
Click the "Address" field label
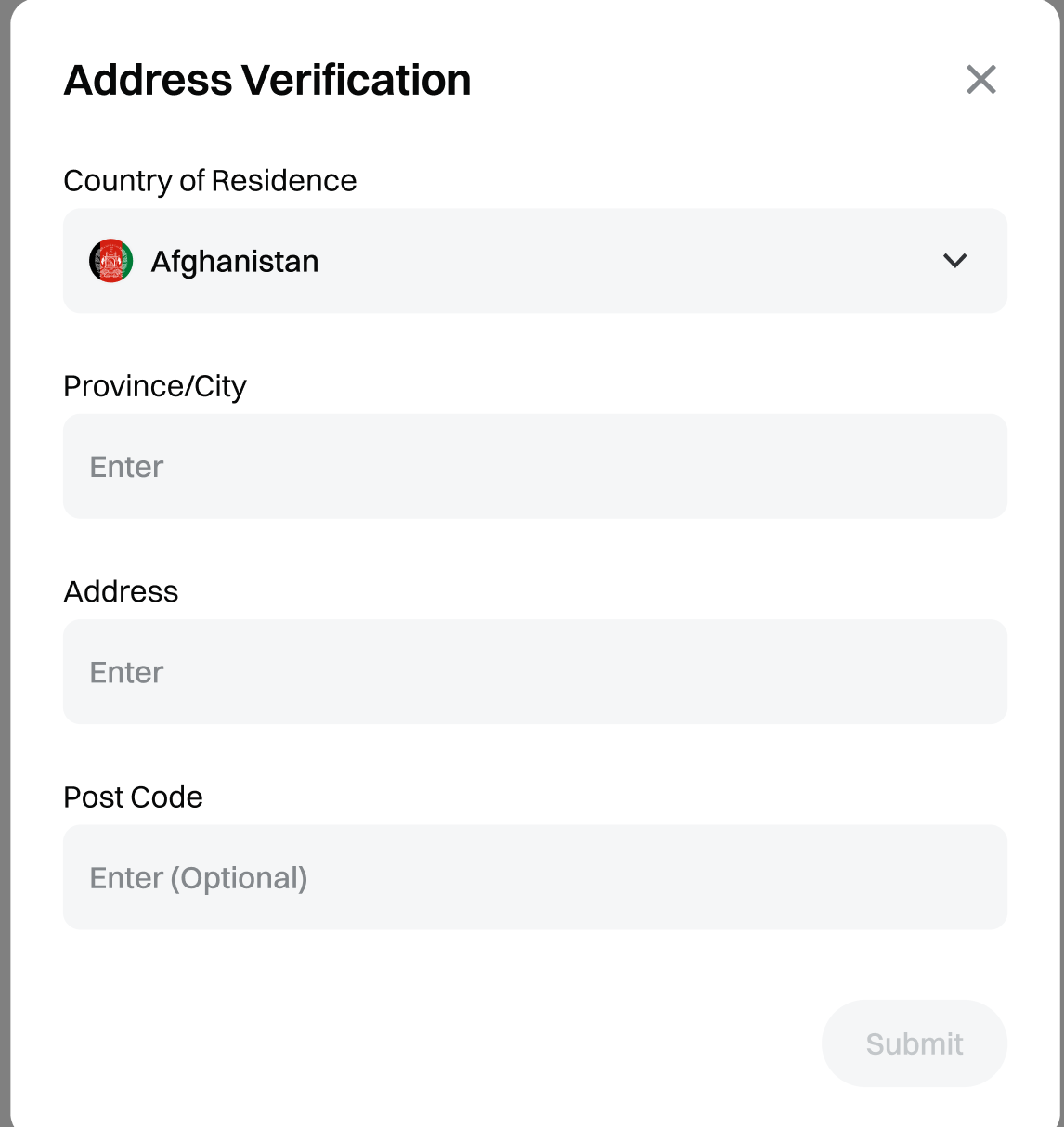121,591
